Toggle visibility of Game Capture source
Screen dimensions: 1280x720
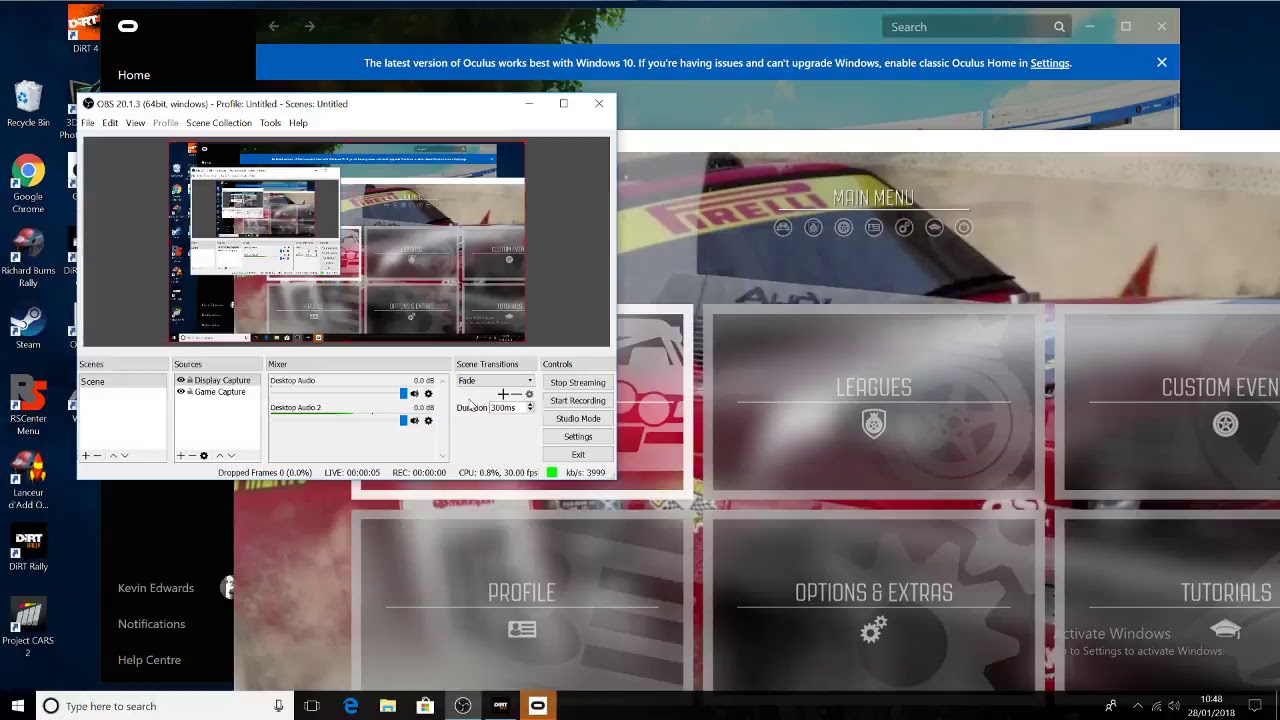point(181,392)
